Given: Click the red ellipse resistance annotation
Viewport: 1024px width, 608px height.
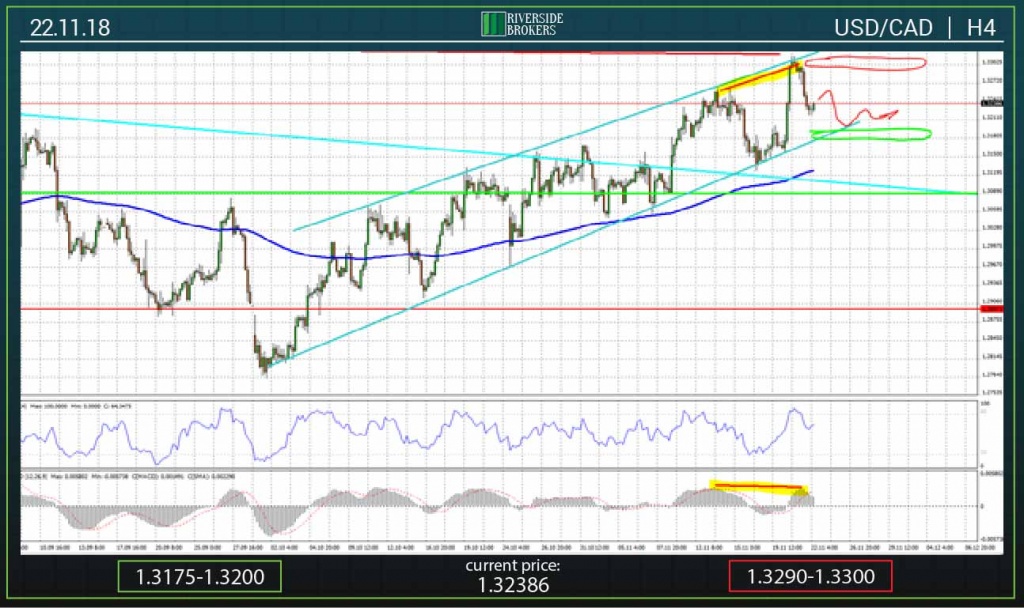Looking at the screenshot, I should [x=864, y=64].
